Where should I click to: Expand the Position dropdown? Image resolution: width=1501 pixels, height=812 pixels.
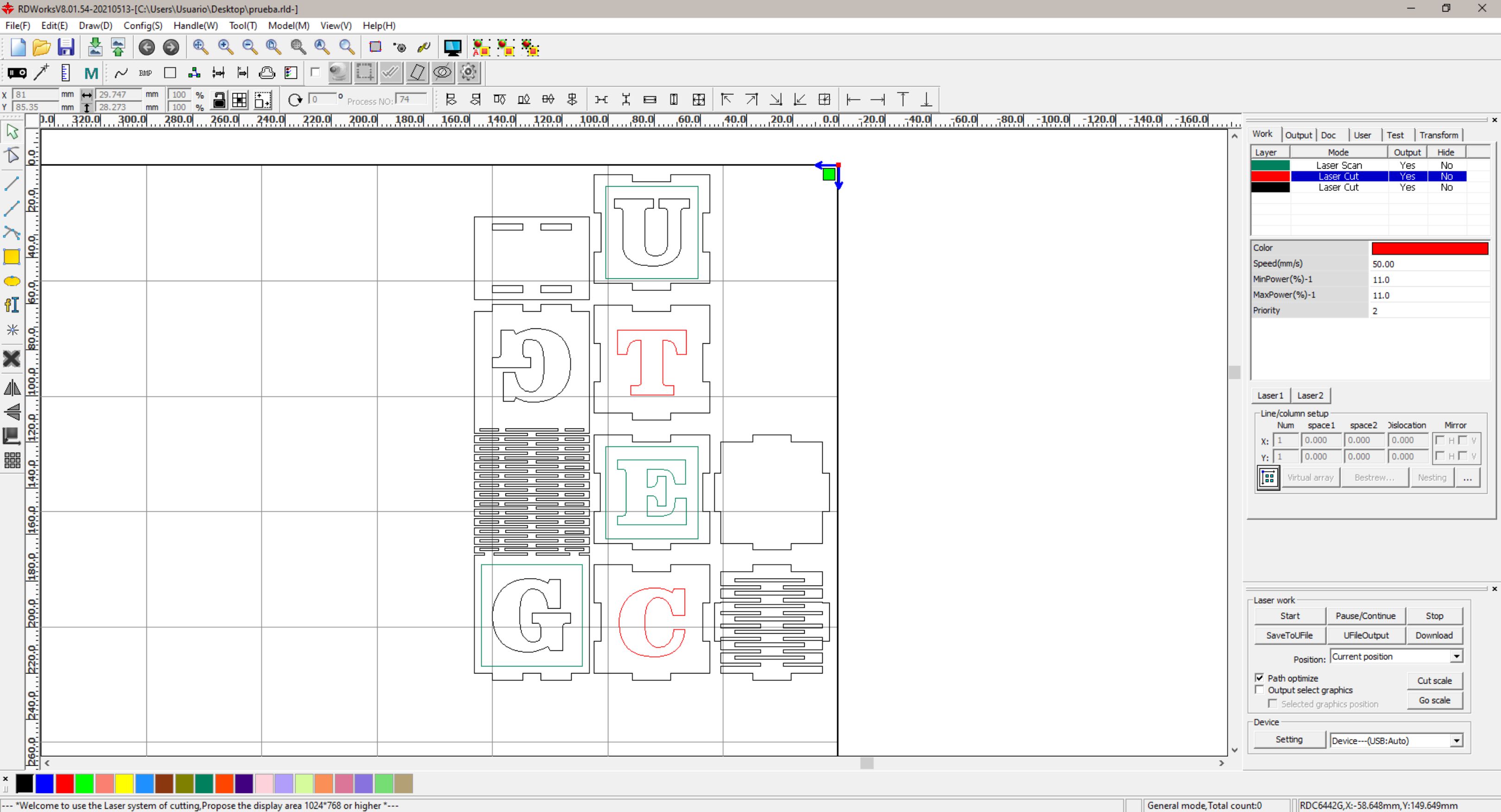point(1456,656)
